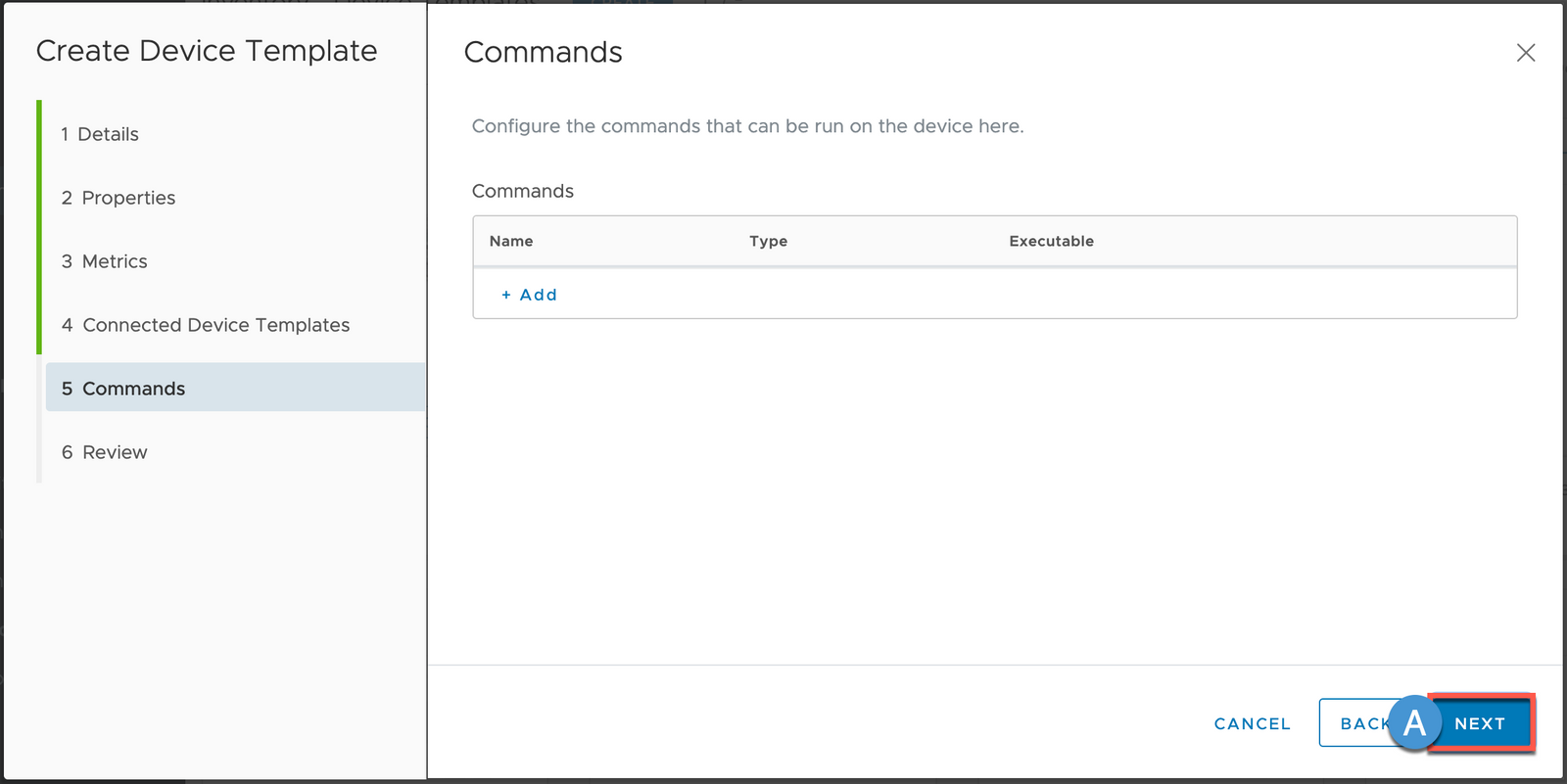Click the Configure the commands description text
The width and height of the screenshot is (1567, 784).
point(748,126)
